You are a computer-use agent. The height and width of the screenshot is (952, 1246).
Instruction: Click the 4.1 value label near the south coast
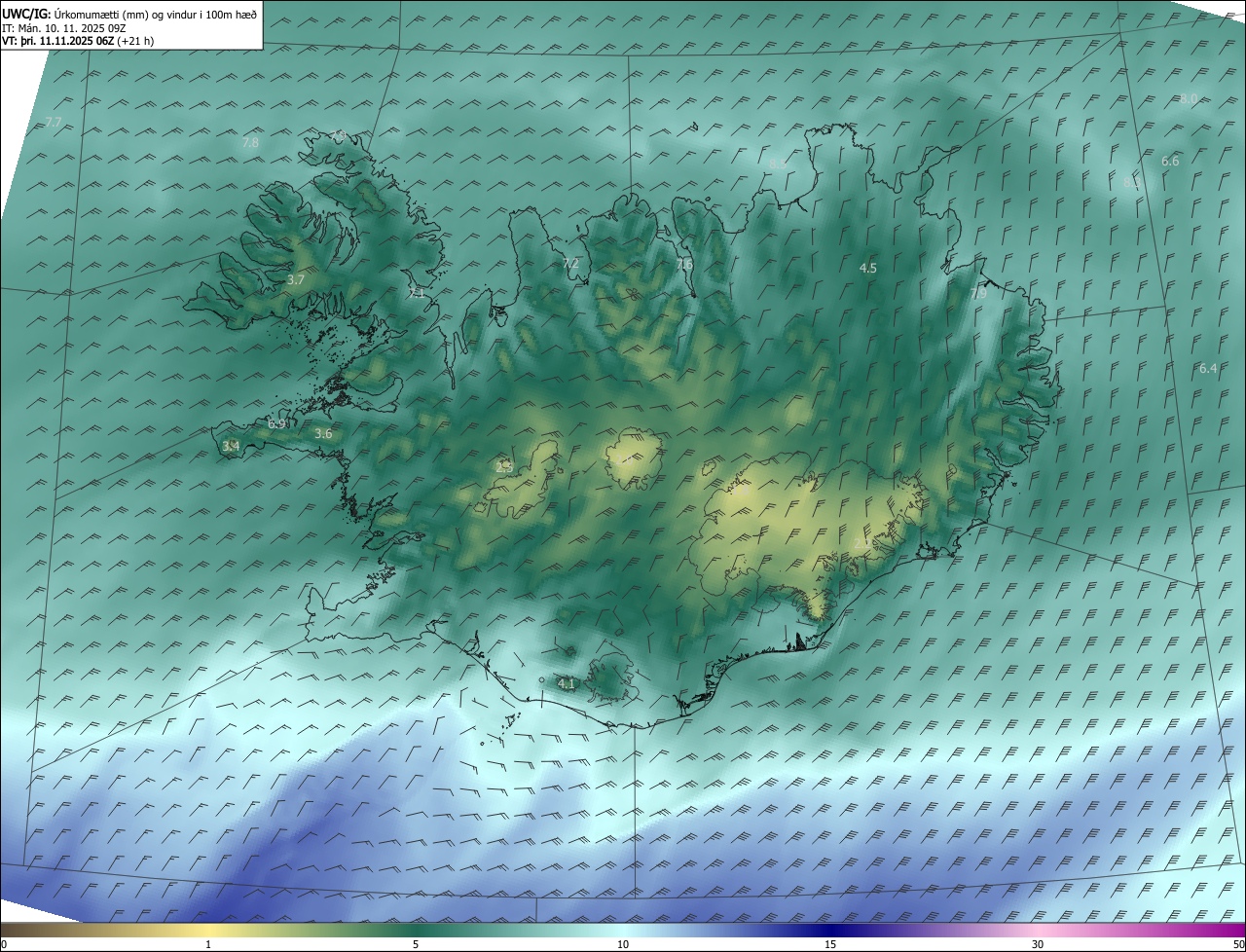click(x=567, y=683)
